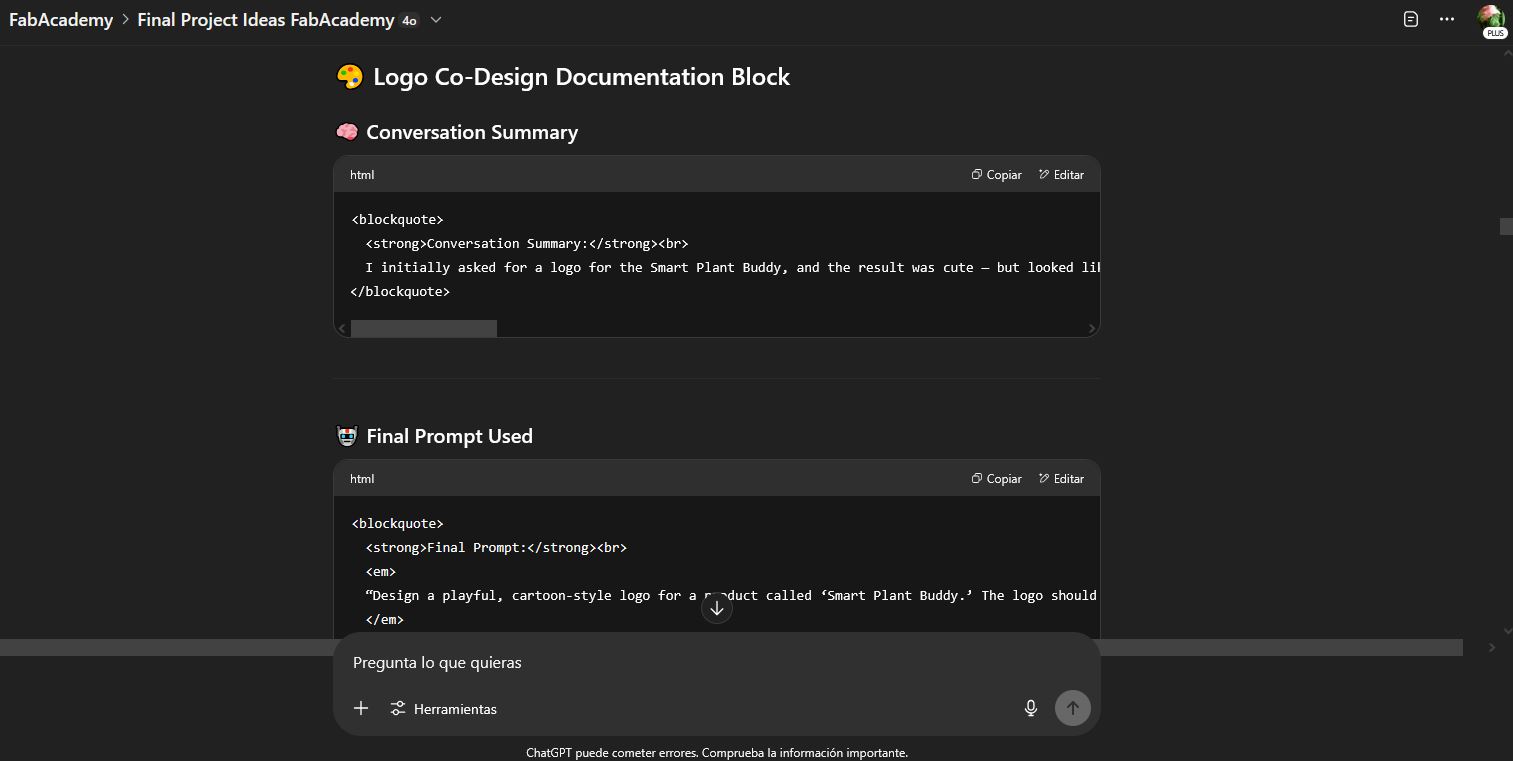The height and width of the screenshot is (761, 1513).
Task: Click the scroll-to-bottom down arrow button
Action: 717,608
